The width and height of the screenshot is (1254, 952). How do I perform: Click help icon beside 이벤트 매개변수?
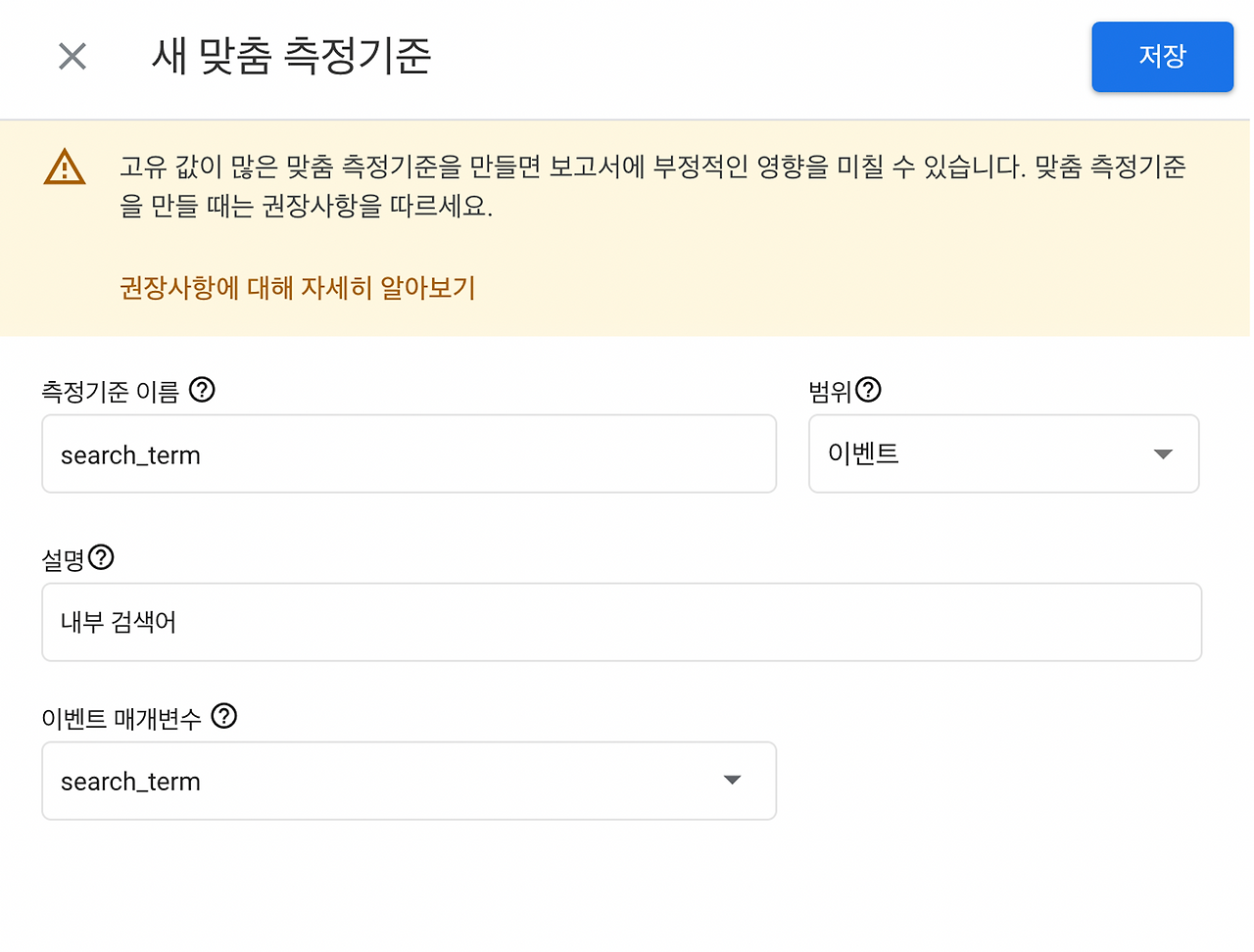[x=224, y=716]
